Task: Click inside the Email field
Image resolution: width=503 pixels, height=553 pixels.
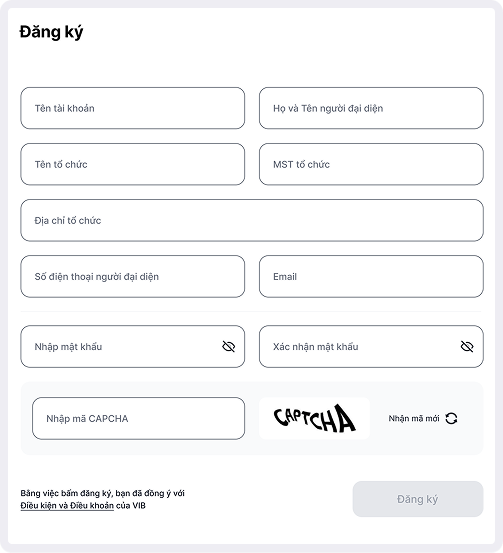Action: pos(371,276)
